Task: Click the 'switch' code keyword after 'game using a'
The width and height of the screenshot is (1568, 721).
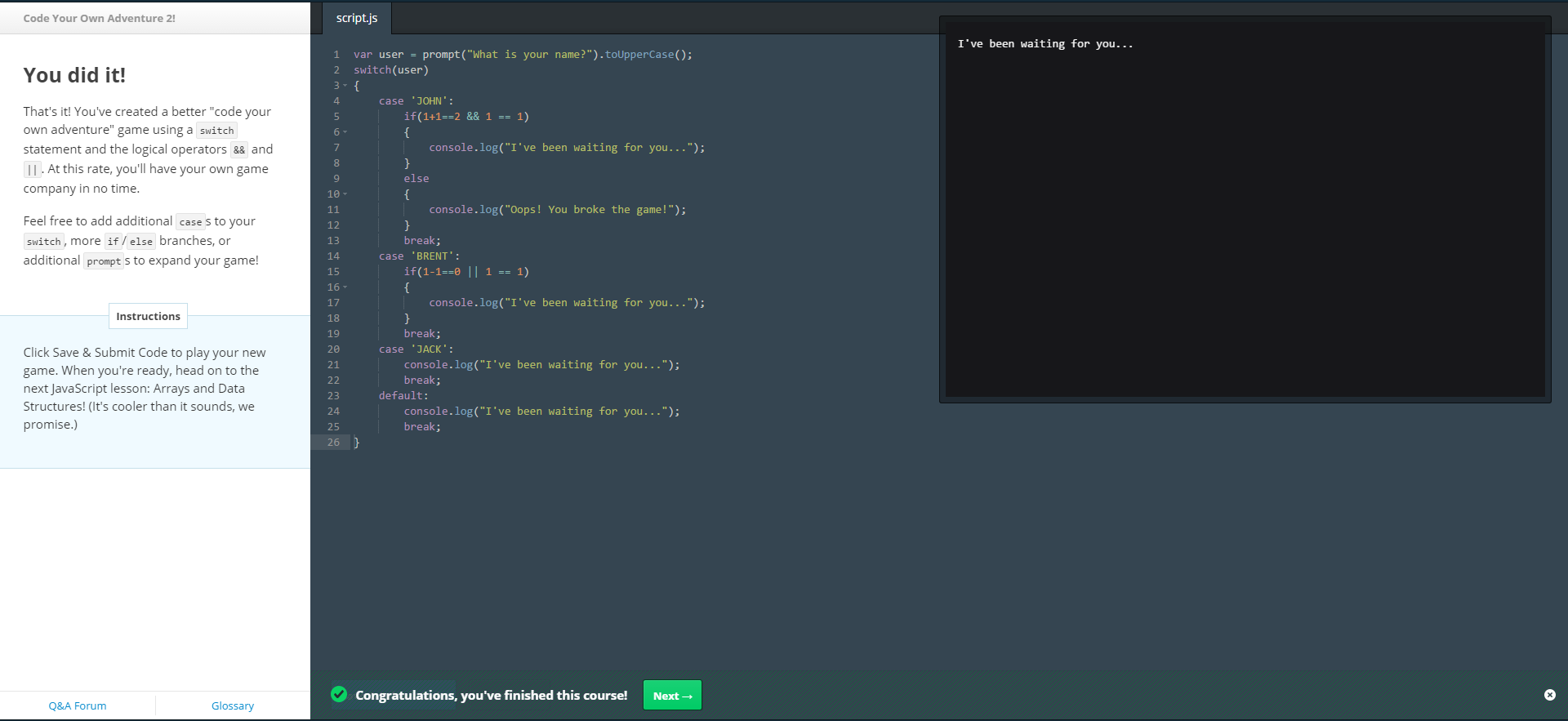Action: point(216,131)
